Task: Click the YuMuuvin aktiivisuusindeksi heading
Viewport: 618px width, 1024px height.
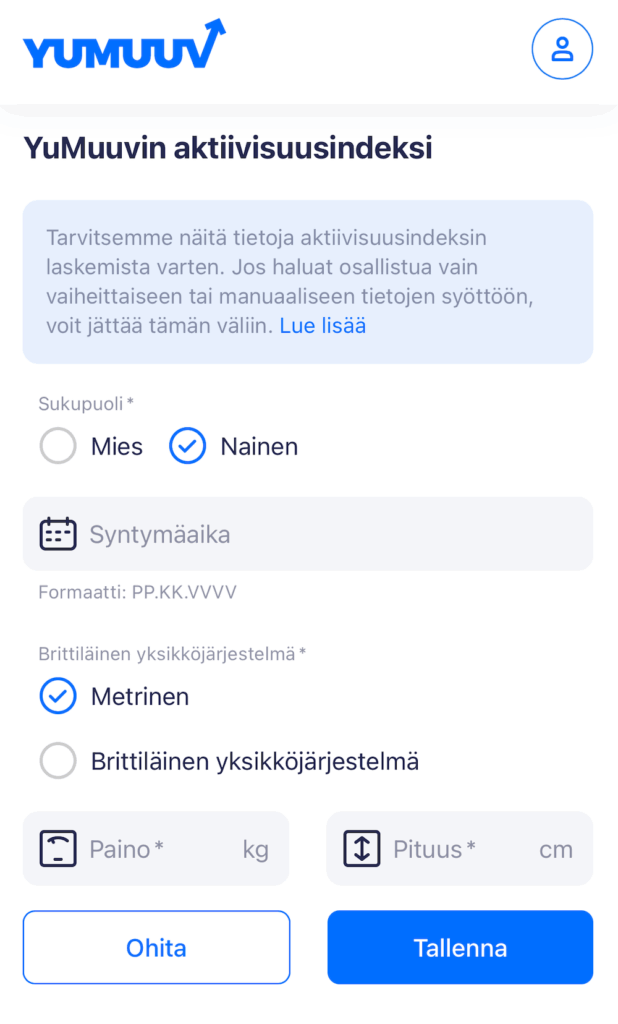Action: tap(228, 149)
